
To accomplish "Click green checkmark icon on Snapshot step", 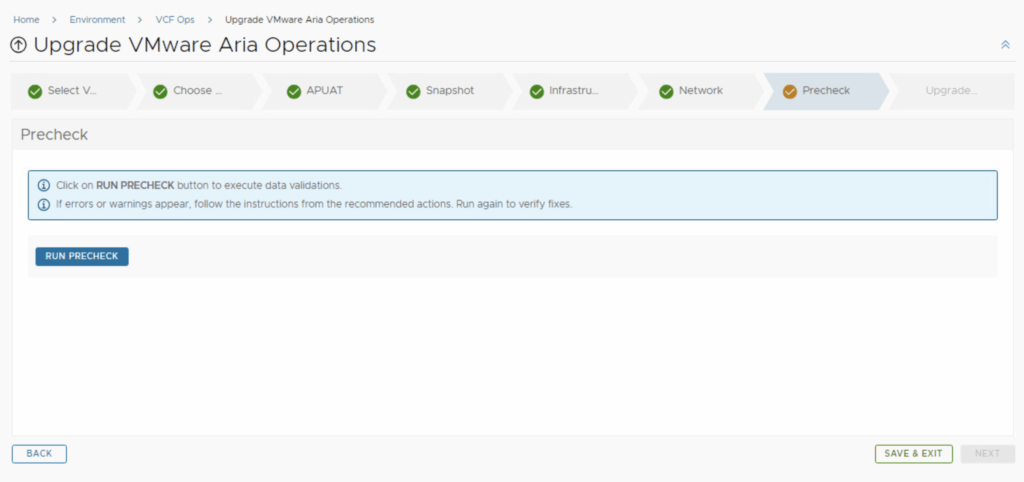I will [413, 91].
